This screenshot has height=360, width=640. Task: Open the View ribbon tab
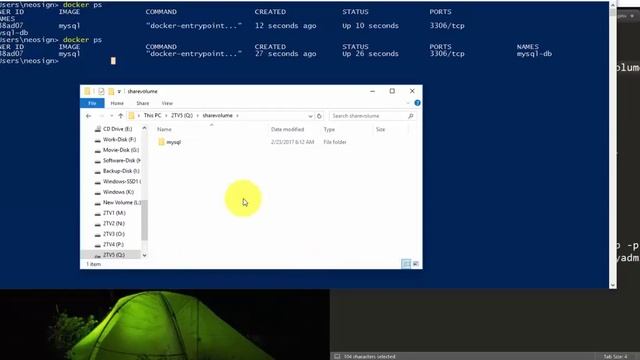pyautogui.click(x=167, y=103)
